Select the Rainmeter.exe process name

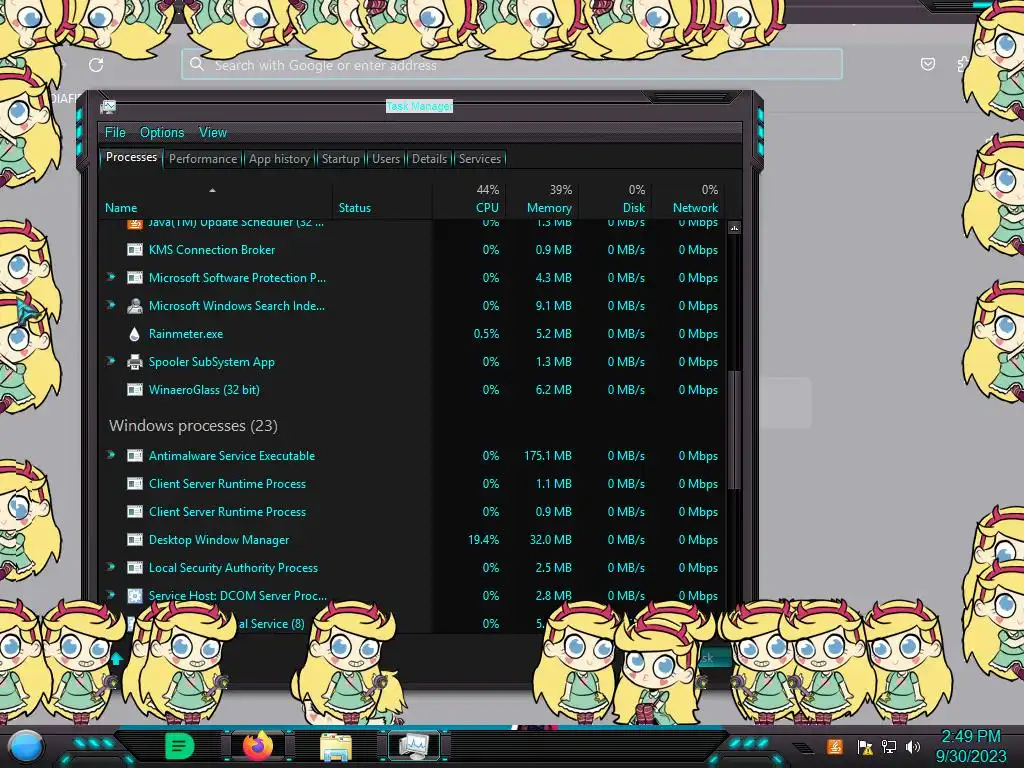point(185,334)
